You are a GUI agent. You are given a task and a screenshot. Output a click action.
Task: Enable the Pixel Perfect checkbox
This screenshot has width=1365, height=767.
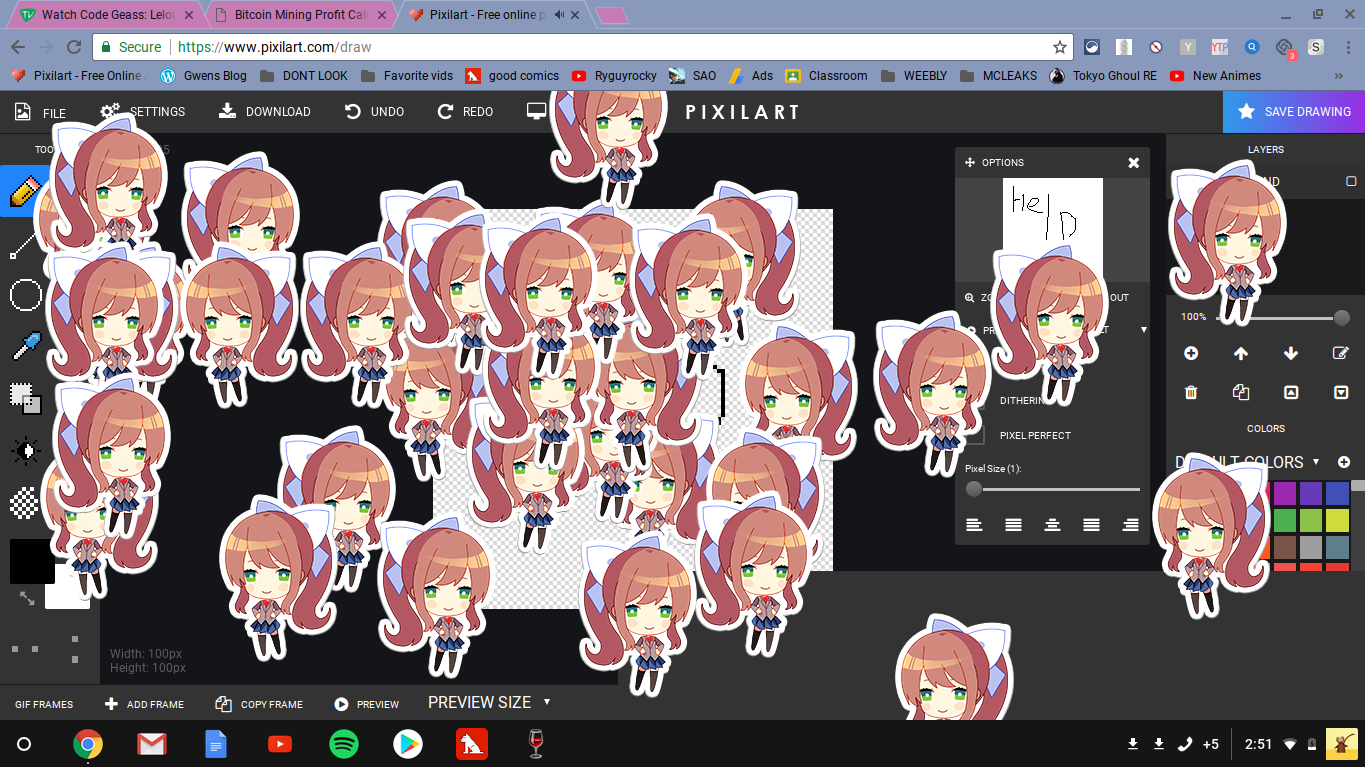click(975, 435)
